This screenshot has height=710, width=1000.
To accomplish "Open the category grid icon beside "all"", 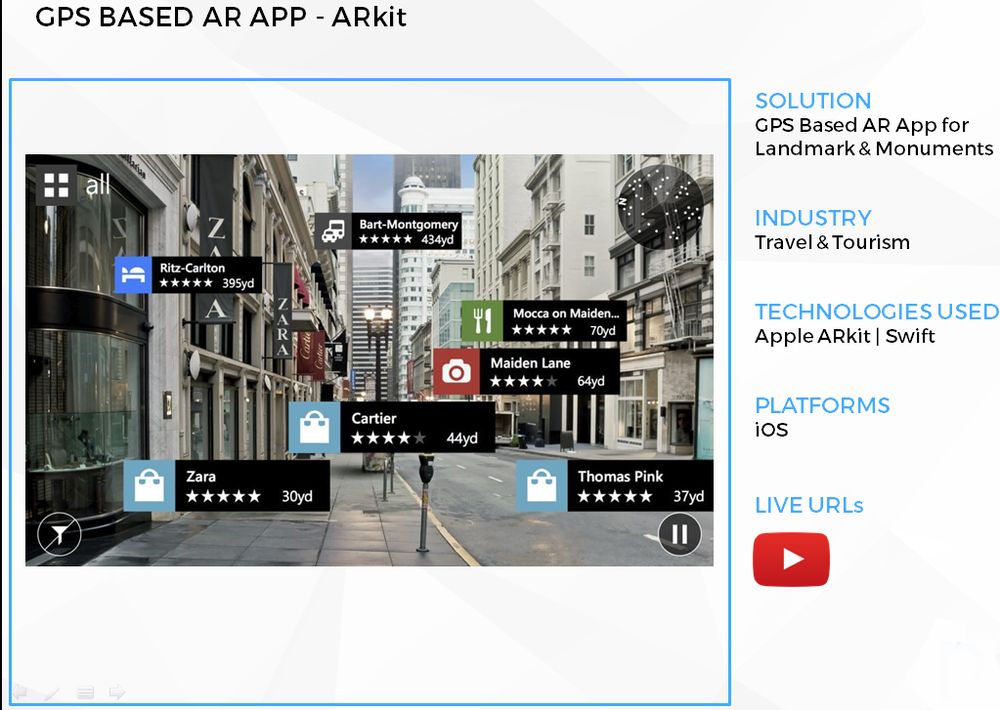I will [x=56, y=185].
